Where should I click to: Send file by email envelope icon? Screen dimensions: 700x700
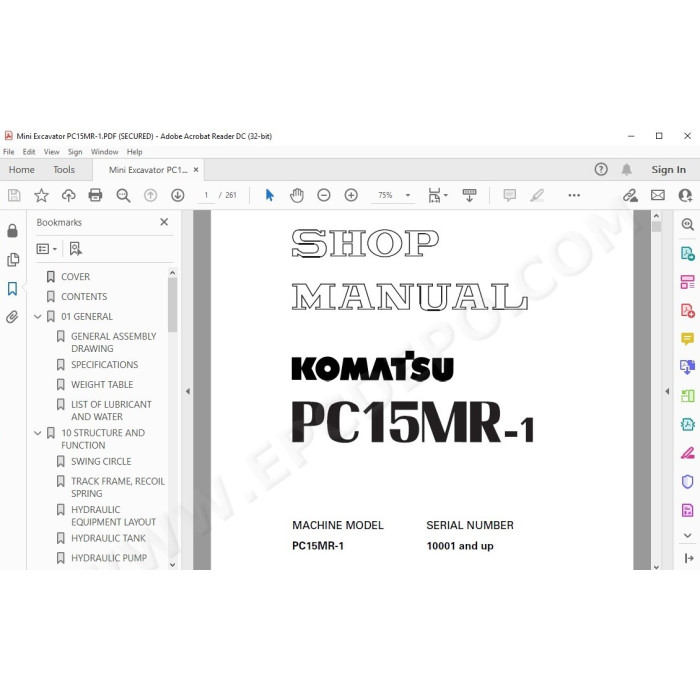tap(658, 195)
